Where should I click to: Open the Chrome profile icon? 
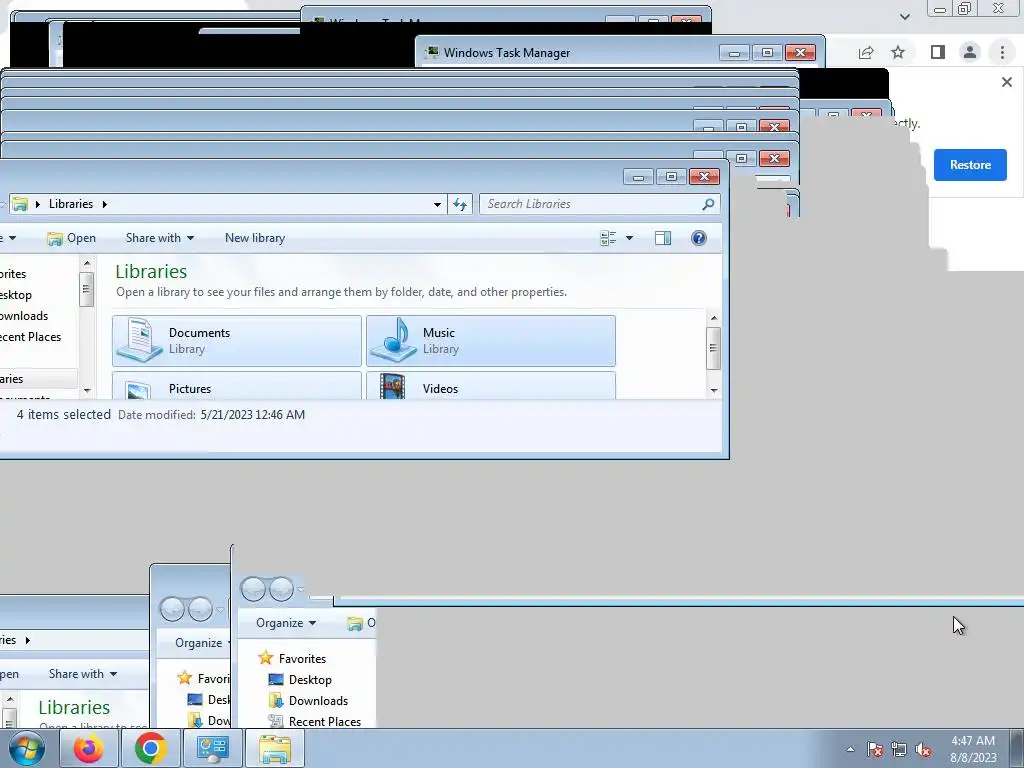(x=970, y=52)
